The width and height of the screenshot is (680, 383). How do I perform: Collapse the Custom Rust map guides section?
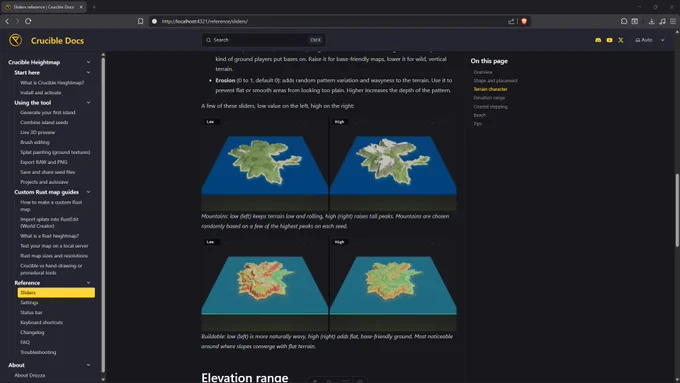pyautogui.click(x=88, y=192)
